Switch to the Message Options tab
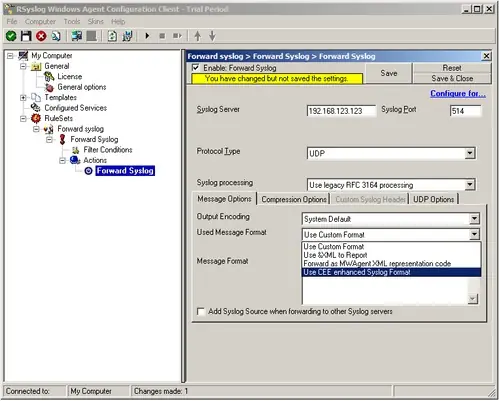This screenshot has width=499, height=401. click(224, 199)
